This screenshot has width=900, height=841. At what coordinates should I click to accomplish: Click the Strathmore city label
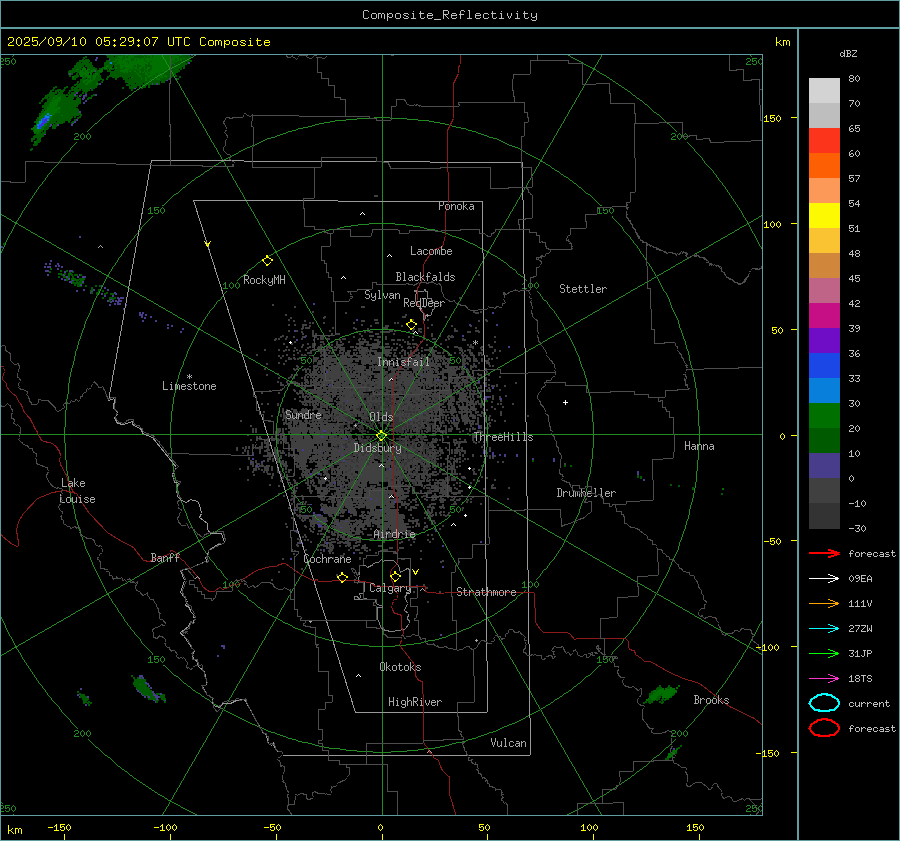tap(486, 592)
